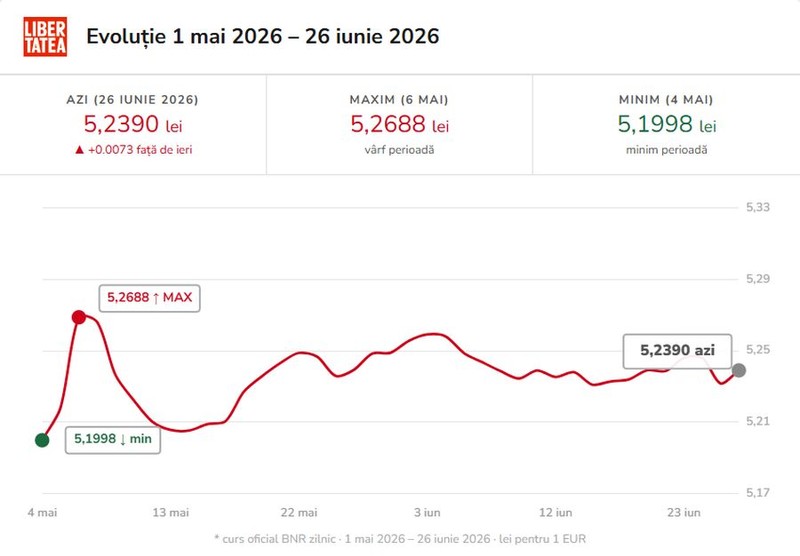Select the red maximum point marker

point(79,317)
